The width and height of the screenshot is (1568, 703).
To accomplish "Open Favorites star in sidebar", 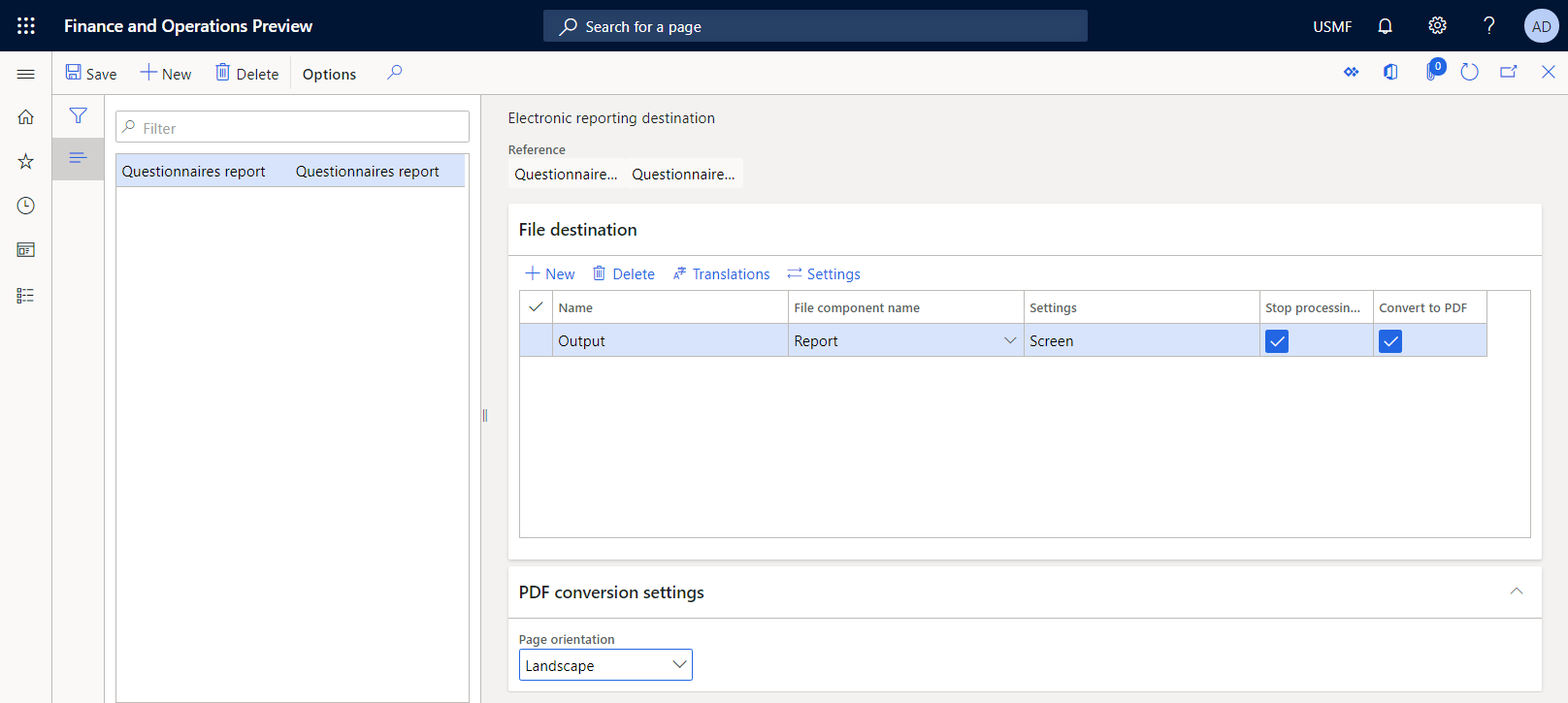I will click(x=26, y=161).
